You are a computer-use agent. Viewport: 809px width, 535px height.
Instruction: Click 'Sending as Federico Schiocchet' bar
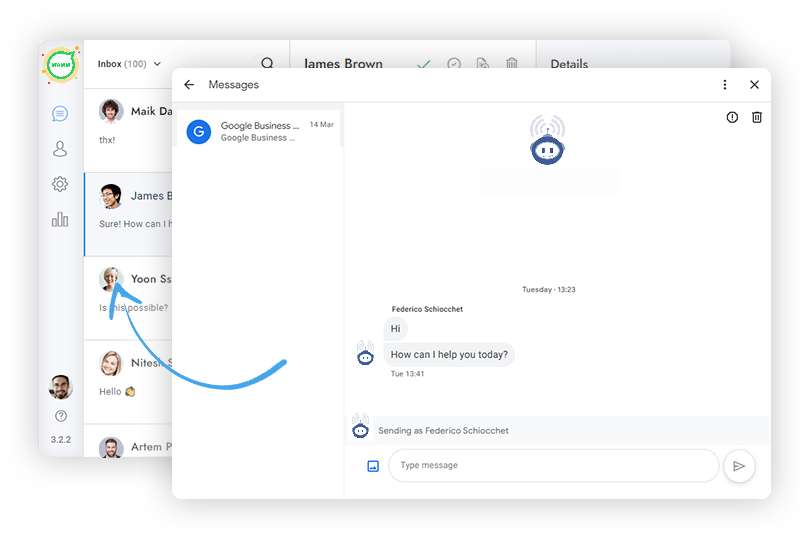point(558,430)
